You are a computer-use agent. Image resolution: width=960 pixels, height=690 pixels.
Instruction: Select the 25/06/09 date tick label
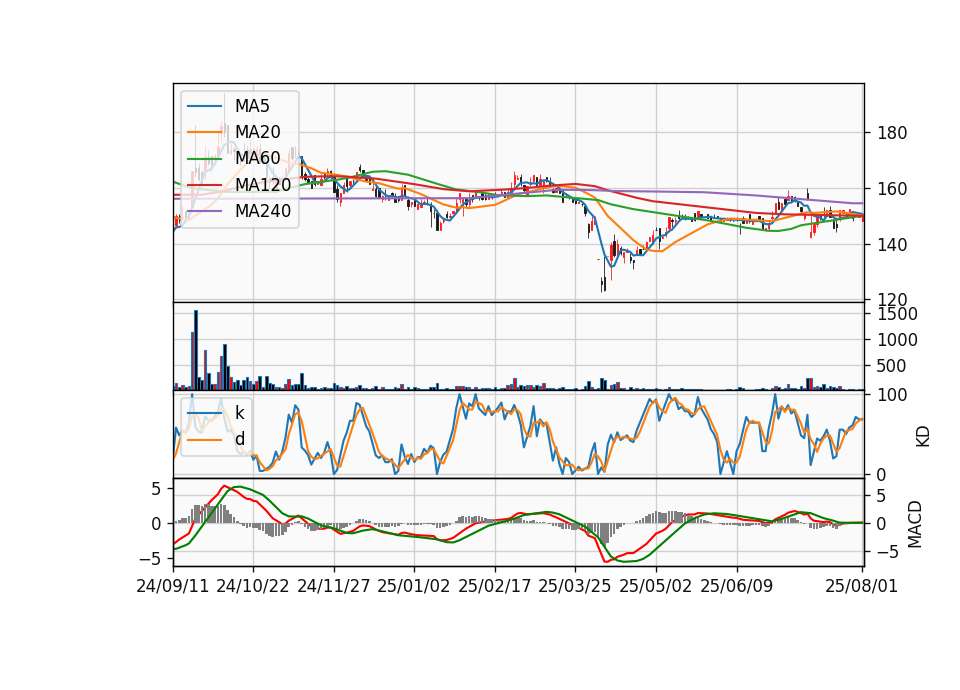pos(737,586)
